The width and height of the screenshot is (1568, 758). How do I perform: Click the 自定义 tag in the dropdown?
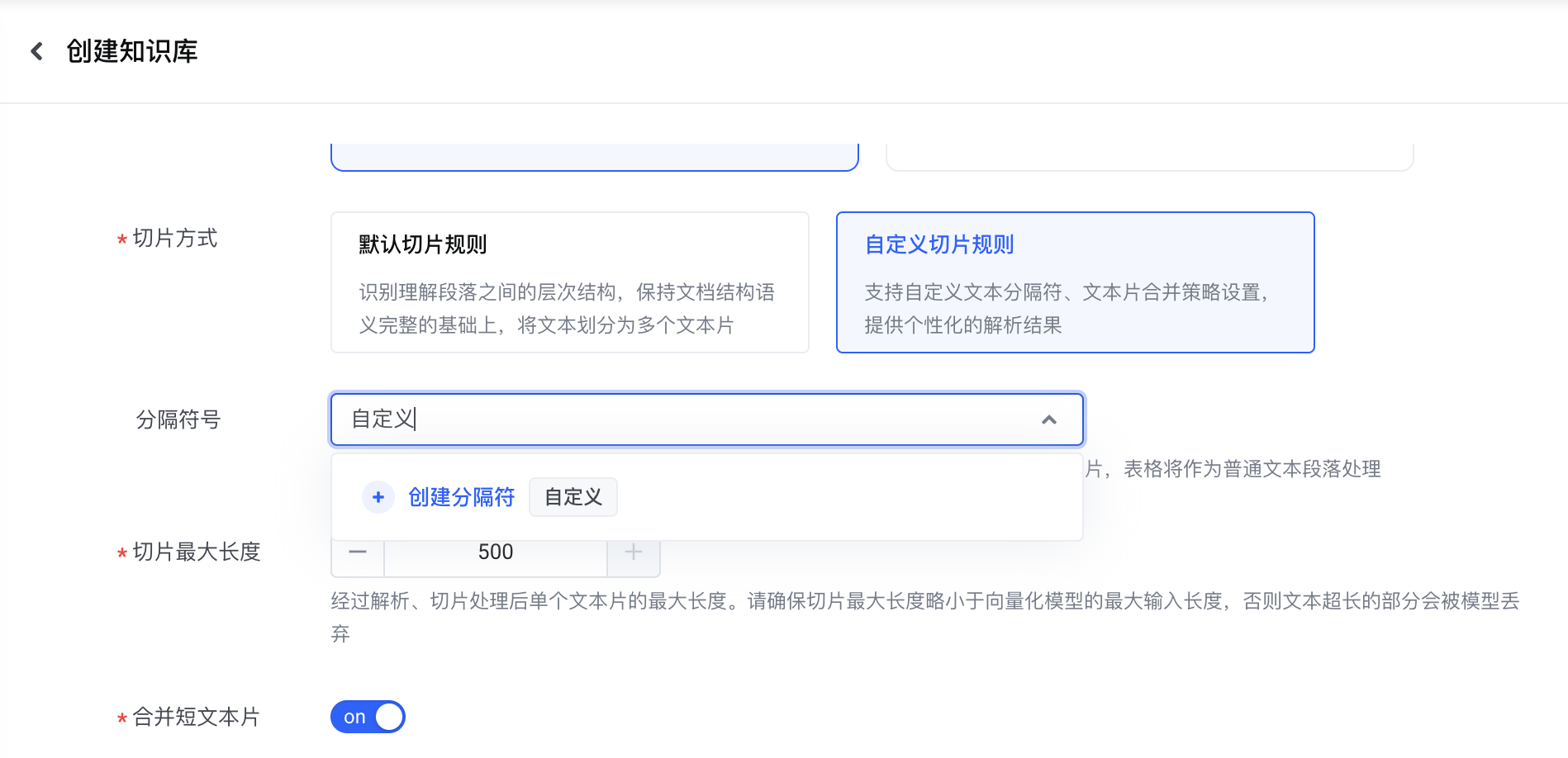click(573, 497)
